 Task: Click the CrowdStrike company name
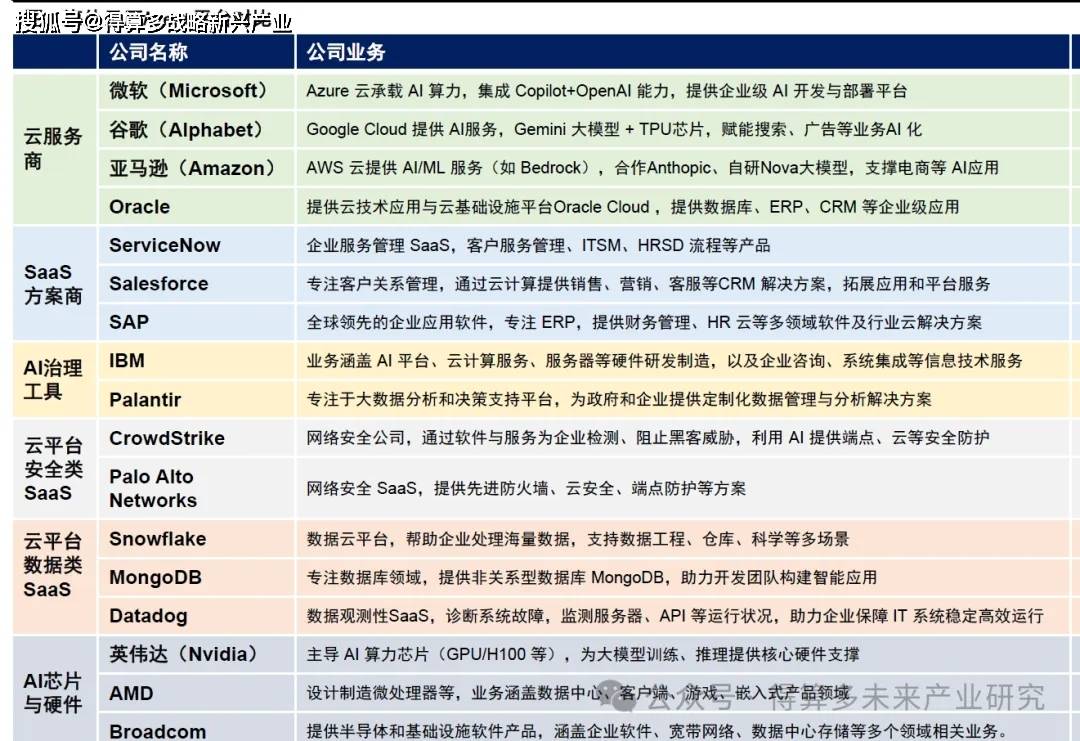(x=167, y=438)
